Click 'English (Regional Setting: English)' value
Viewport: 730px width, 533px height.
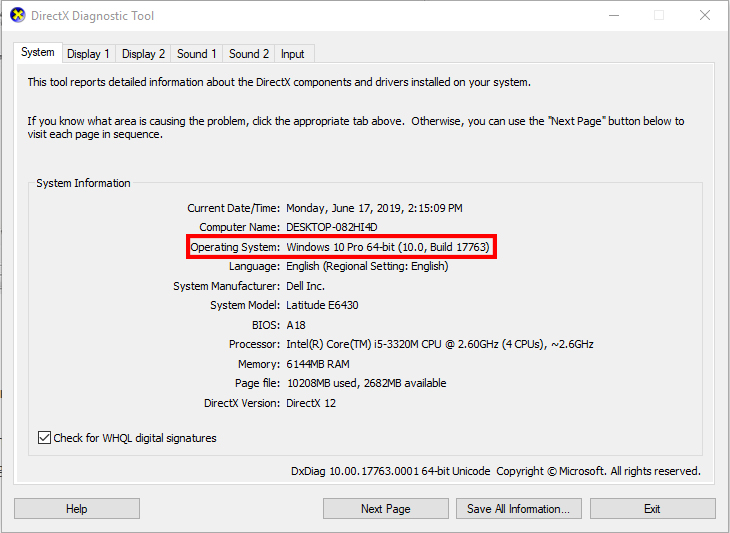coord(367,266)
